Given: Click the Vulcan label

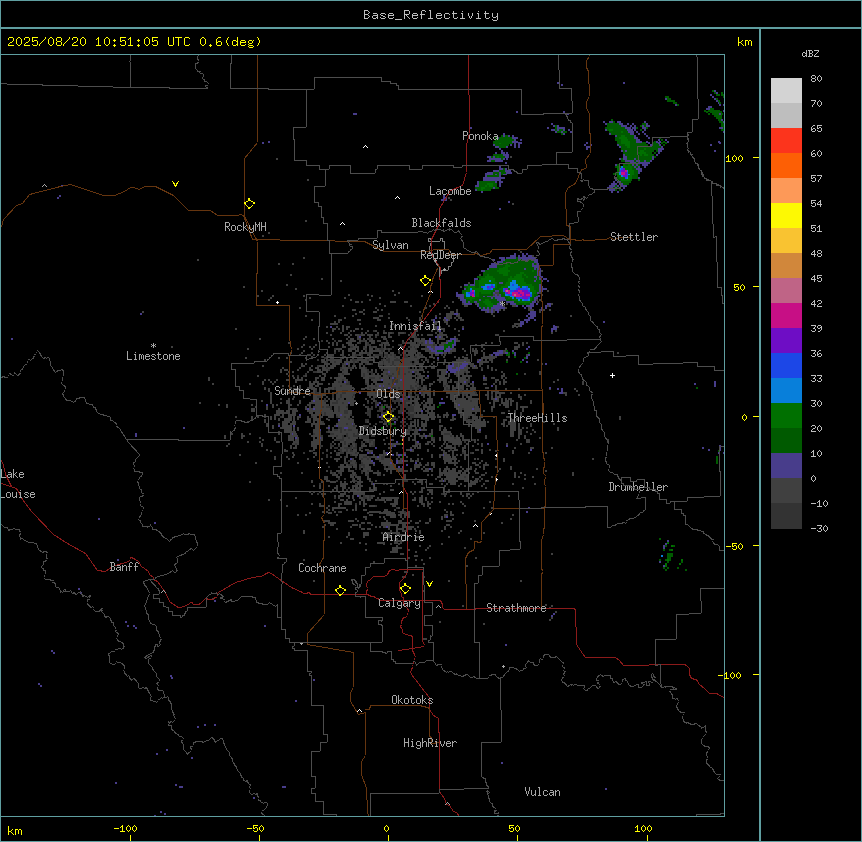Looking at the screenshot, I should tap(543, 792).
